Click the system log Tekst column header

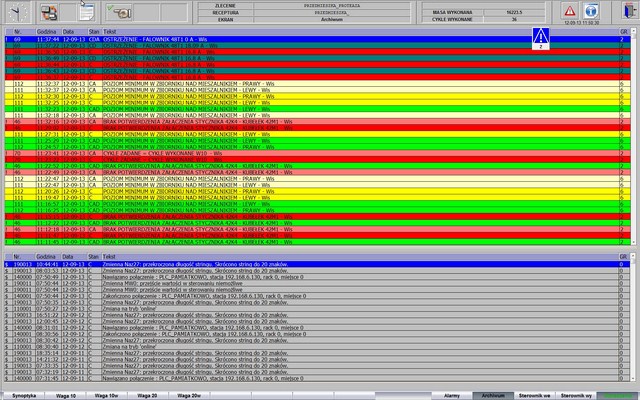click(360, 257)
